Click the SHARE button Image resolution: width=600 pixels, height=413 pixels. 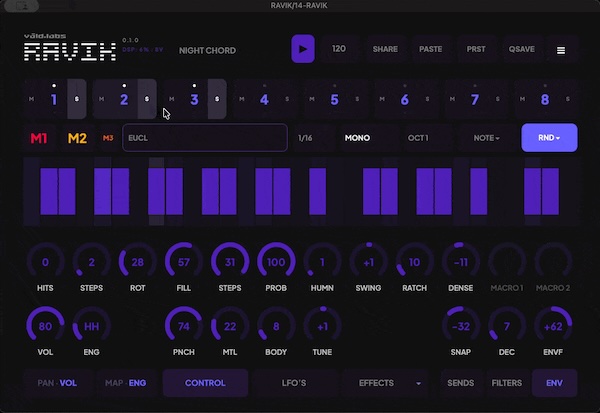[385, 49]
